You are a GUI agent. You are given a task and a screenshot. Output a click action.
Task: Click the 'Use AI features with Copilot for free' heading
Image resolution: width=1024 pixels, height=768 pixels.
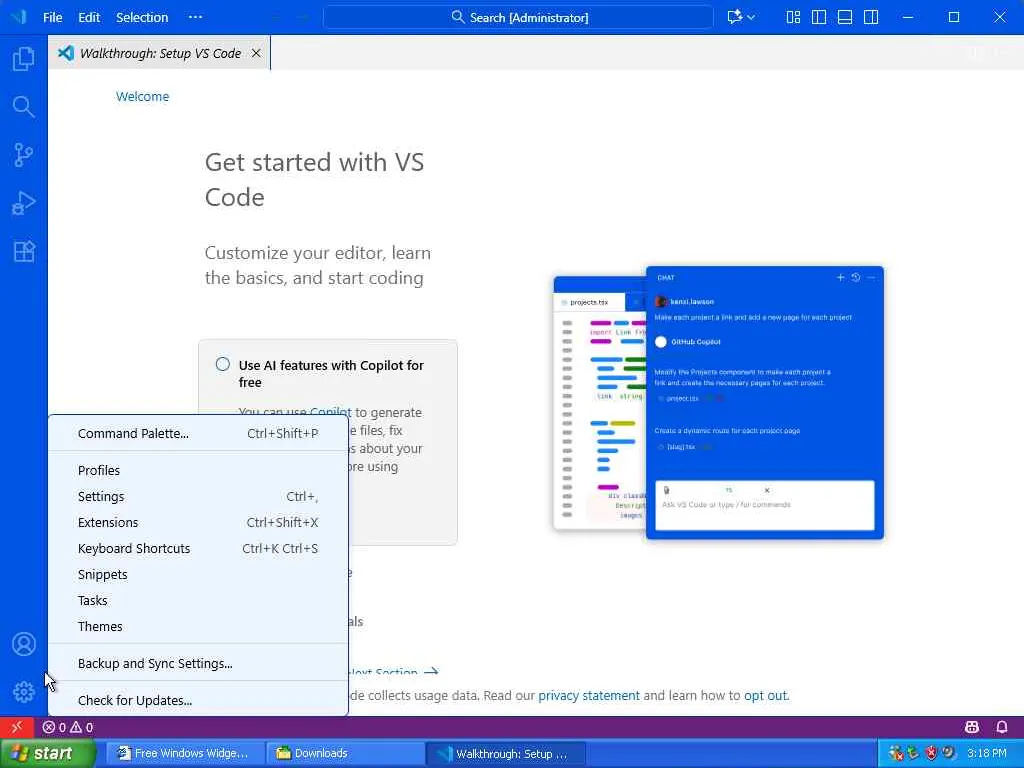[331, 374]
